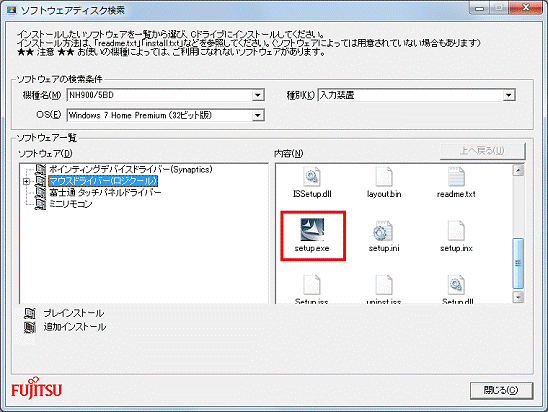
Task: Expand the マウスドライバー(ロジクール) tree node
Action: [x=26, y=181]
